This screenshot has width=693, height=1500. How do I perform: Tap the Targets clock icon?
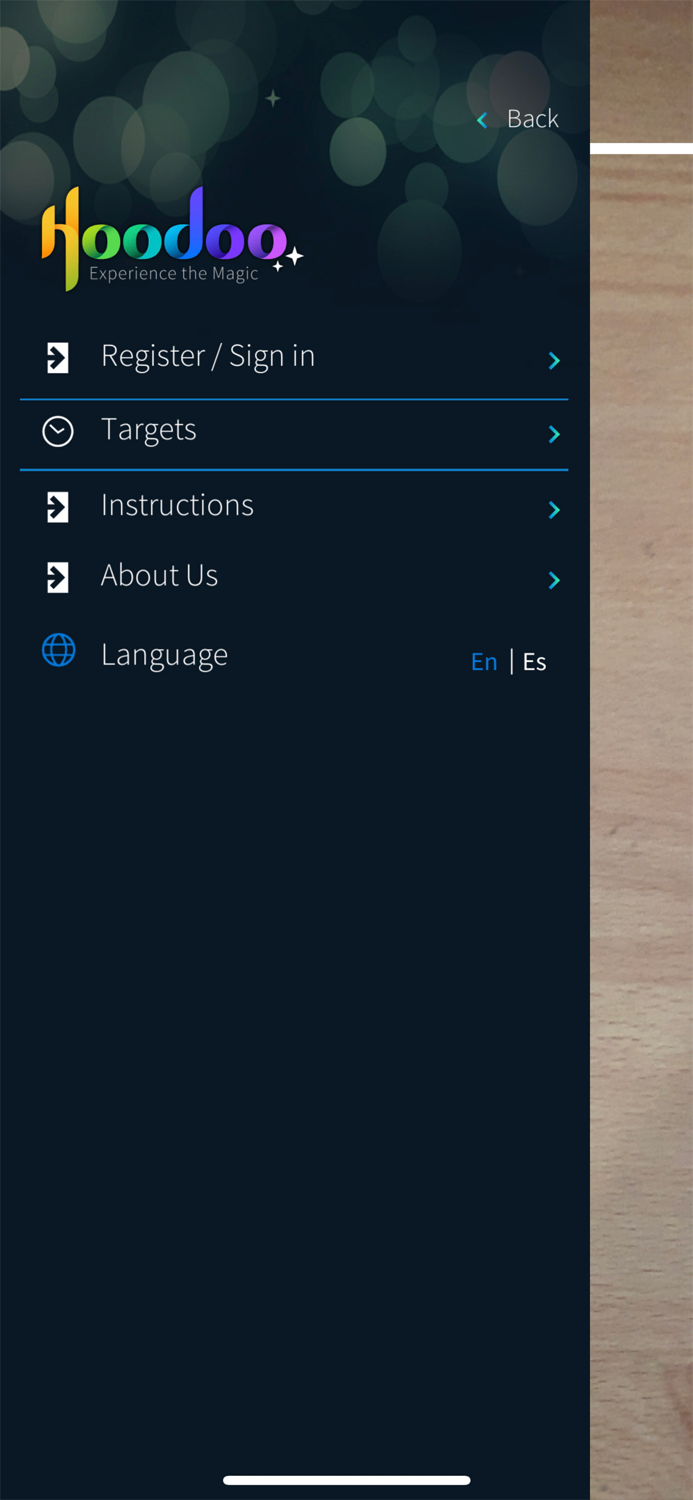tap(58, 431)
